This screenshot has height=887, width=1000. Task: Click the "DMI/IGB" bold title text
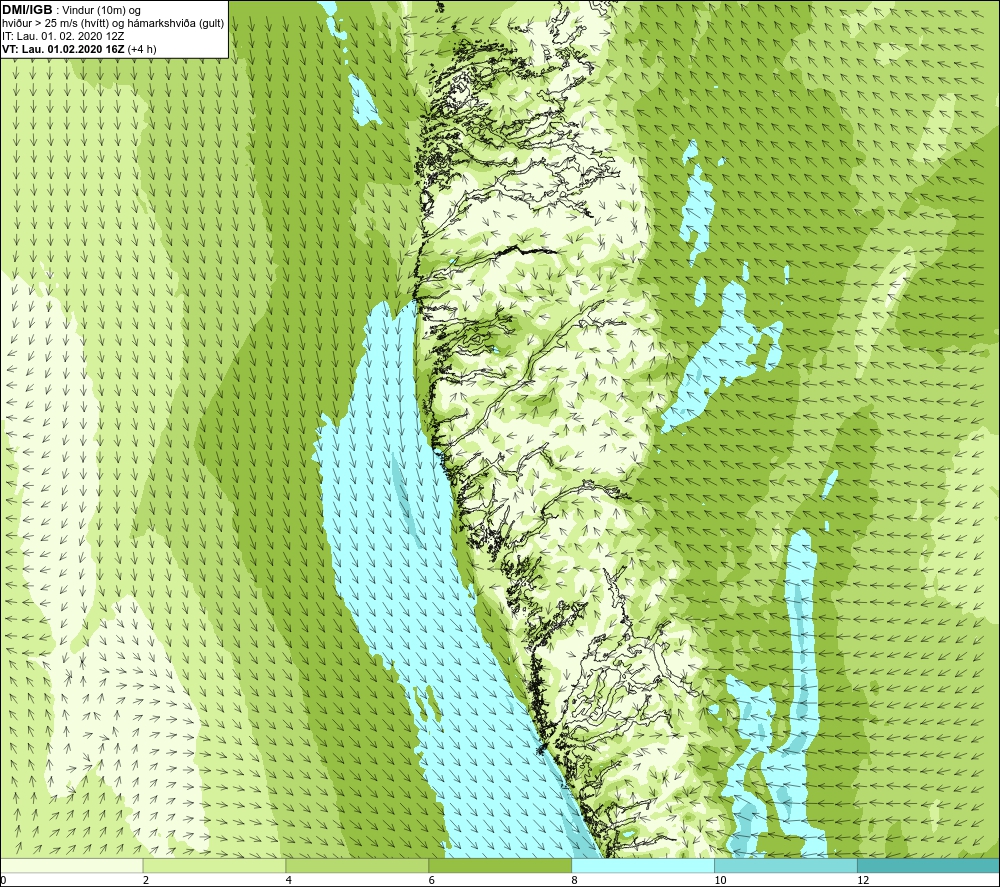pos(27,10)
